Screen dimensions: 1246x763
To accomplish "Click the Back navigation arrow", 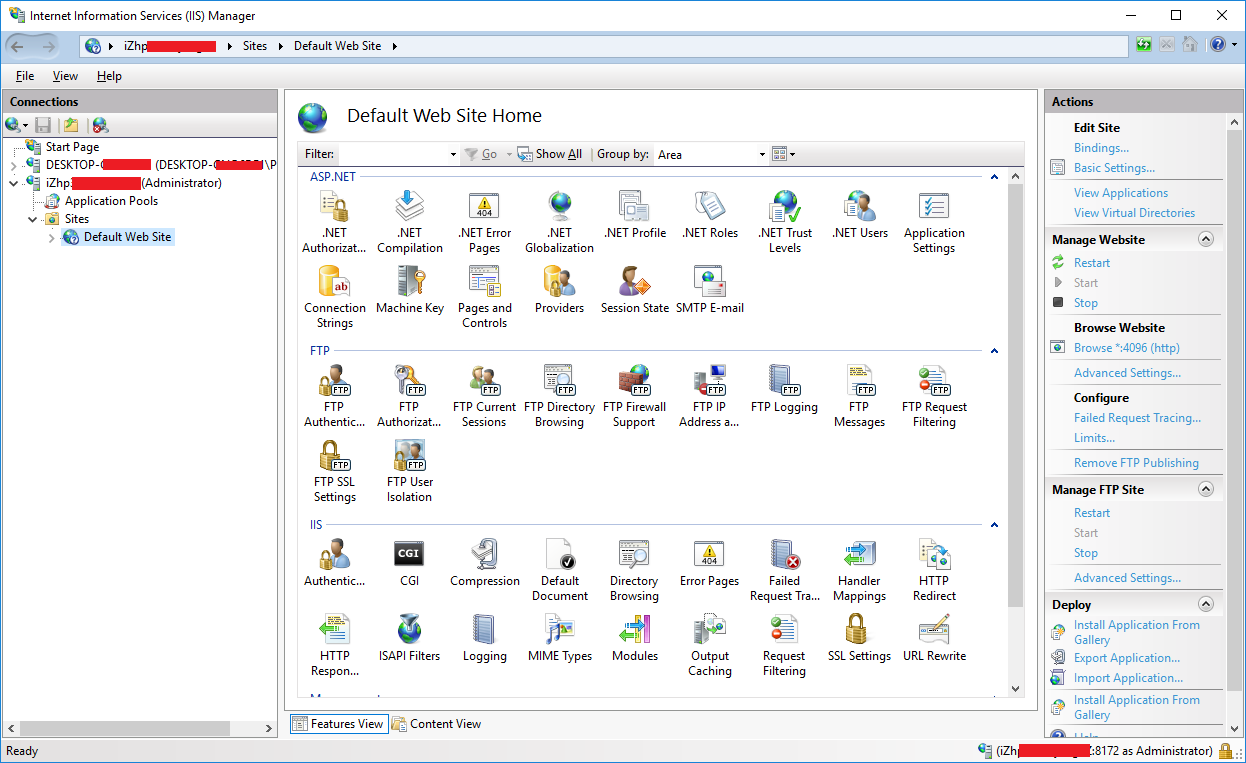I will 17,45.
